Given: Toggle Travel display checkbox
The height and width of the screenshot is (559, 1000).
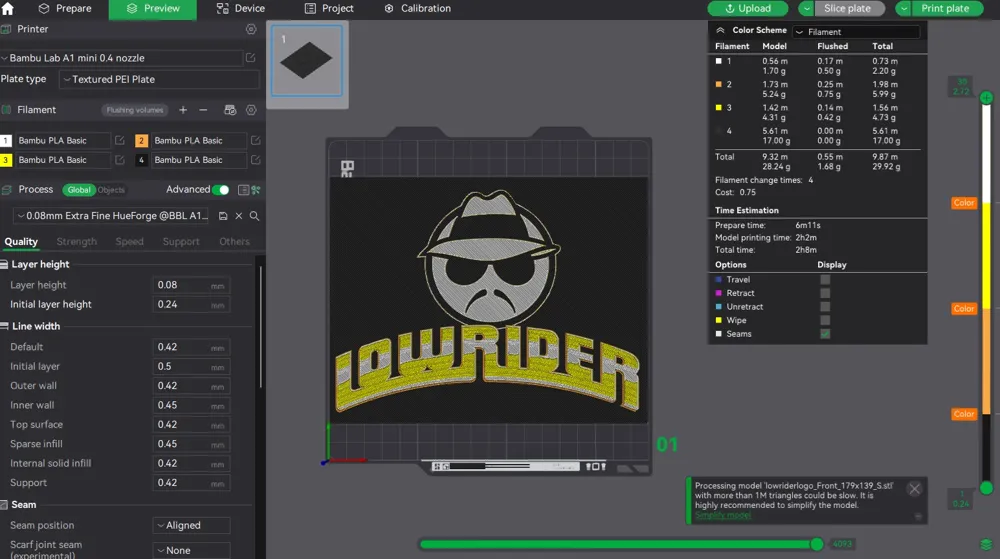Looking at the screenshot, I should click(x=825, y=280).
